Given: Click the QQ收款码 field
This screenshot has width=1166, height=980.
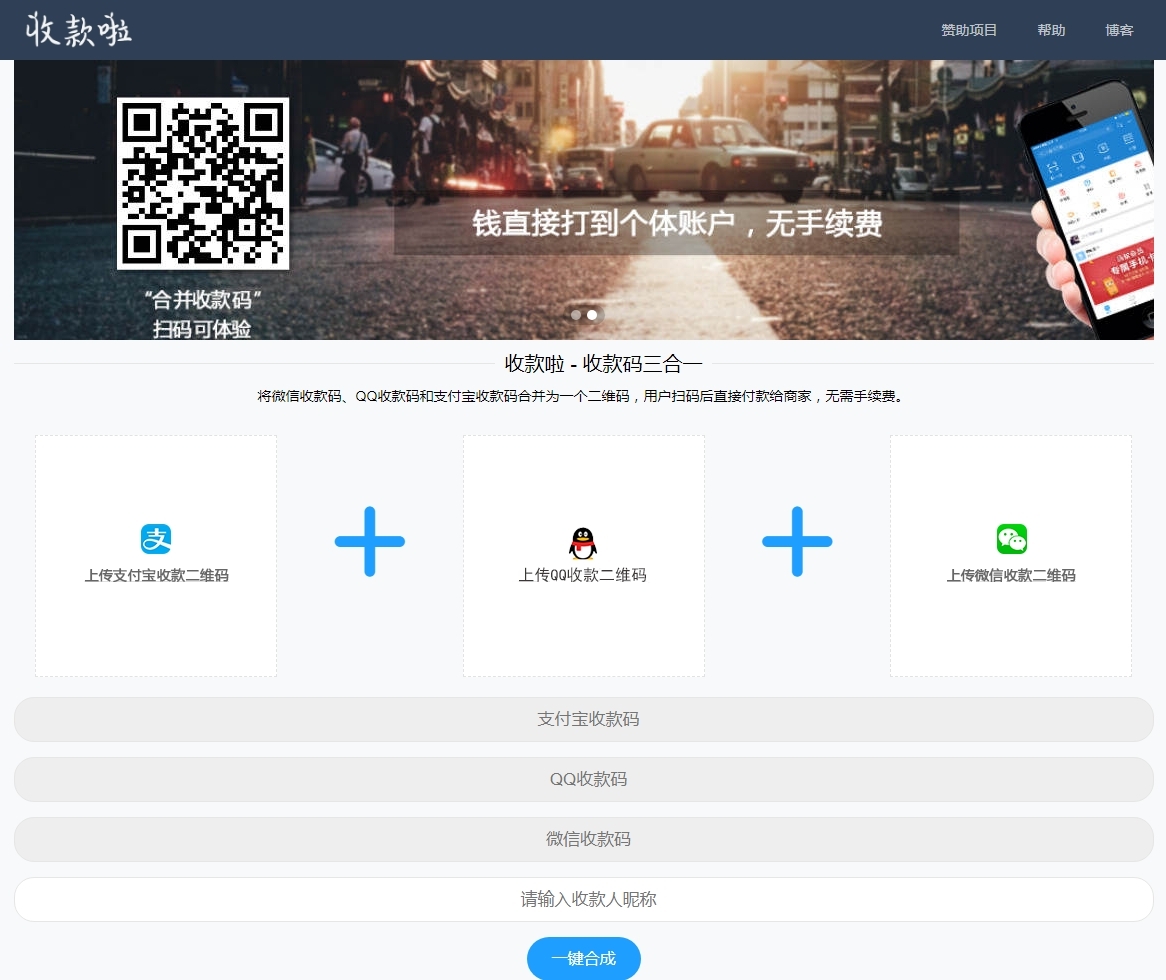Looking at the screenshot, I should (583, 779).
